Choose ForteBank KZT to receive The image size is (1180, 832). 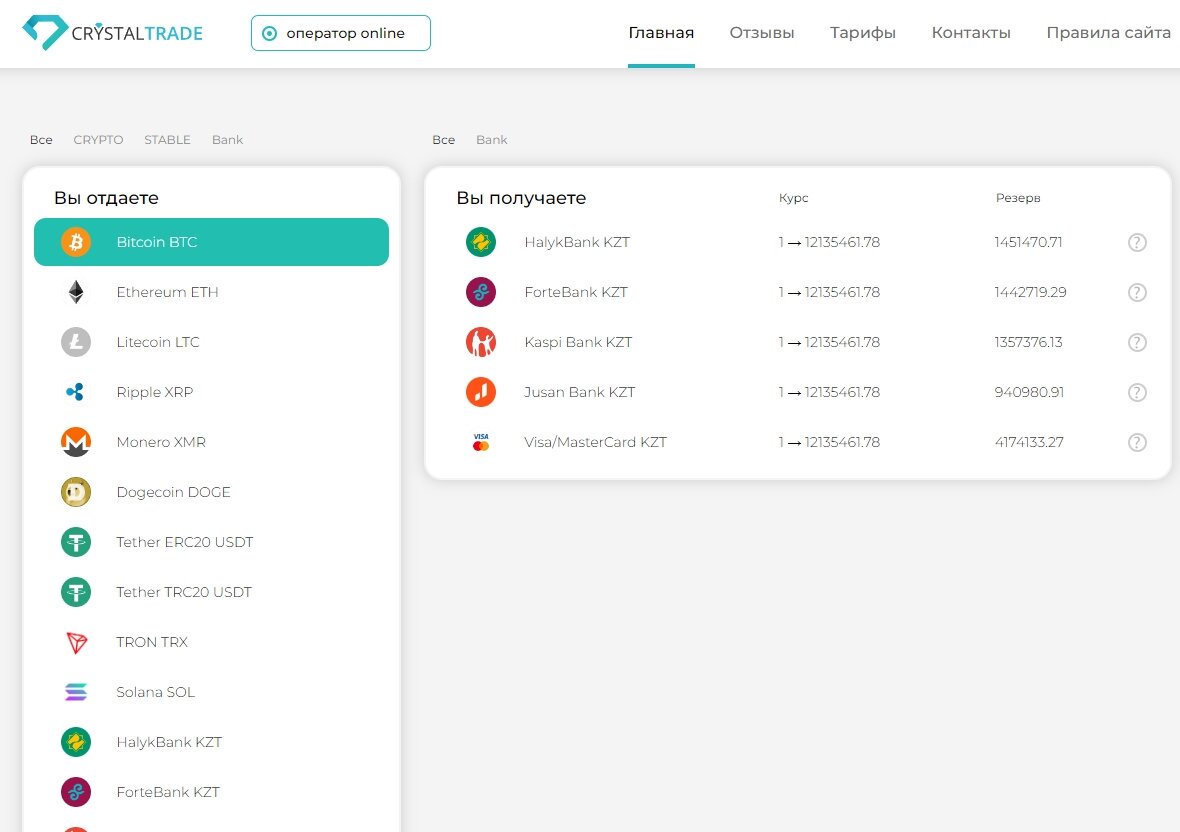point(798,292)
